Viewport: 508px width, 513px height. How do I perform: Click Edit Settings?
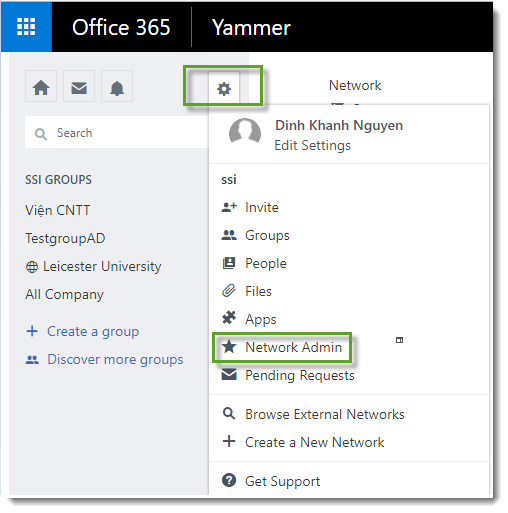(x=312, y=146)
